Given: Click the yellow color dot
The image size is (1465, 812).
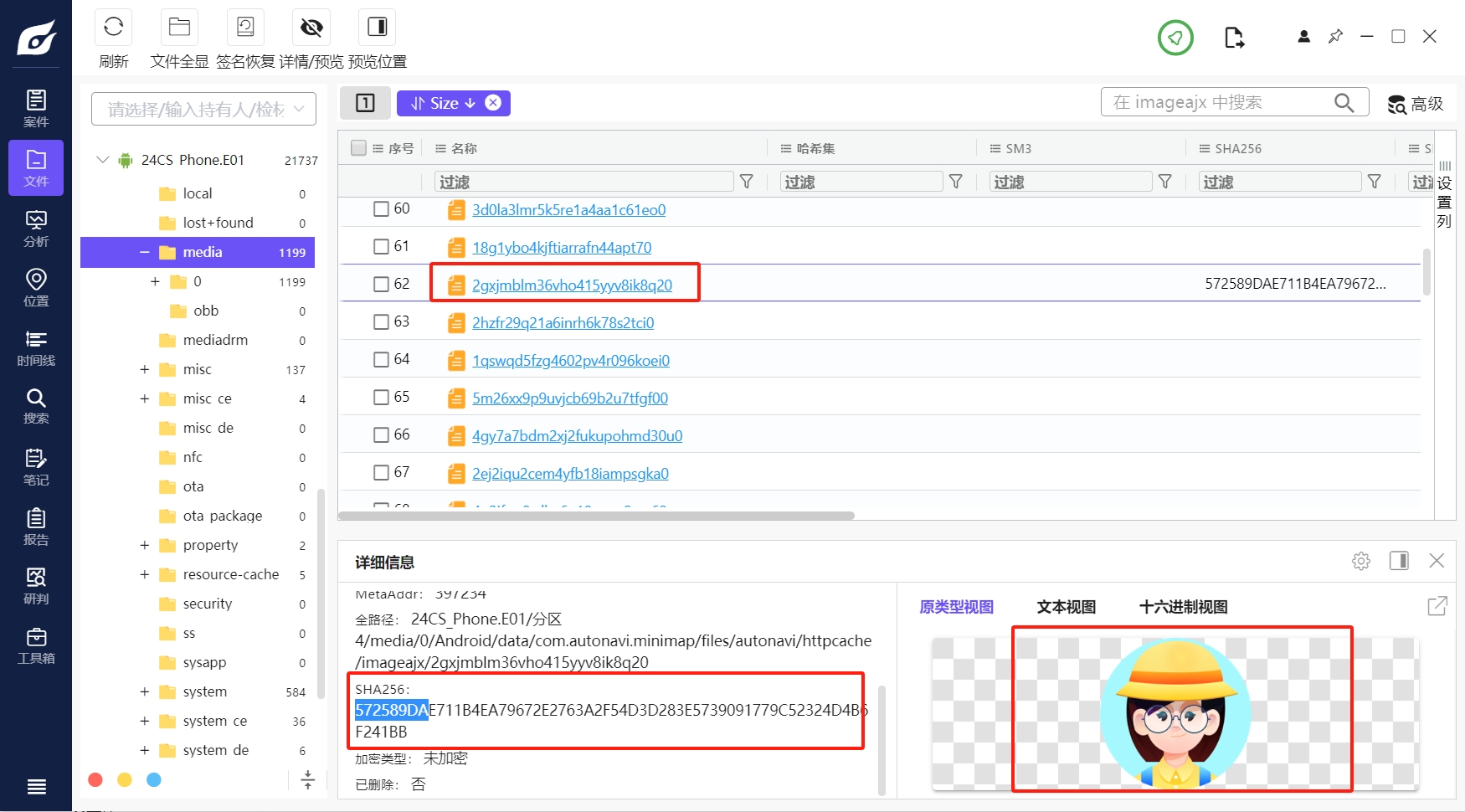Looking at the screenshot, I should pyautogui.click(x=125, y=779).
